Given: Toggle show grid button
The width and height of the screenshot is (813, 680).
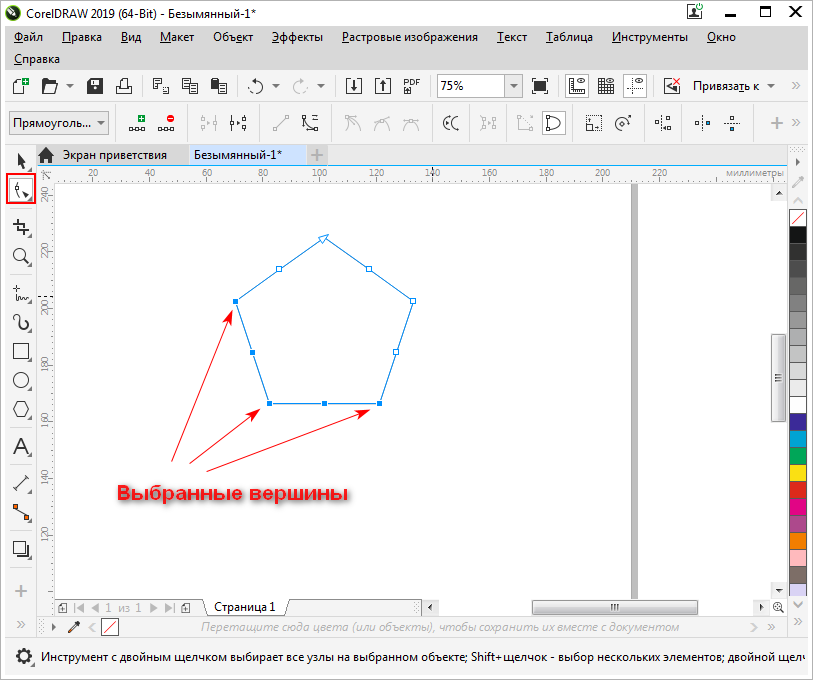Looking at the screenshot, I should click(x=605, y=86).
